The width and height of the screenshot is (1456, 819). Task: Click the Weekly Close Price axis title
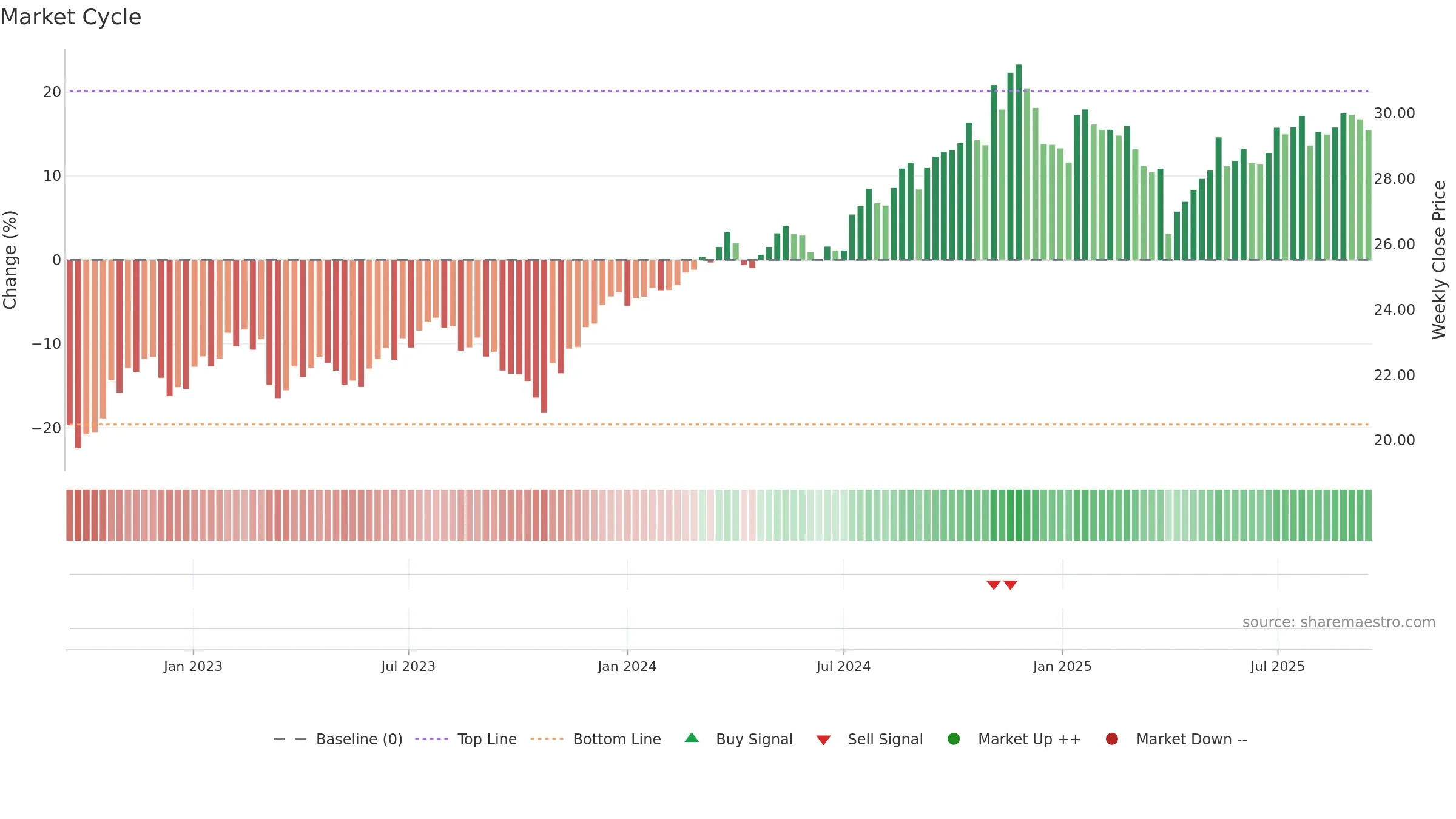point(1439,260)
